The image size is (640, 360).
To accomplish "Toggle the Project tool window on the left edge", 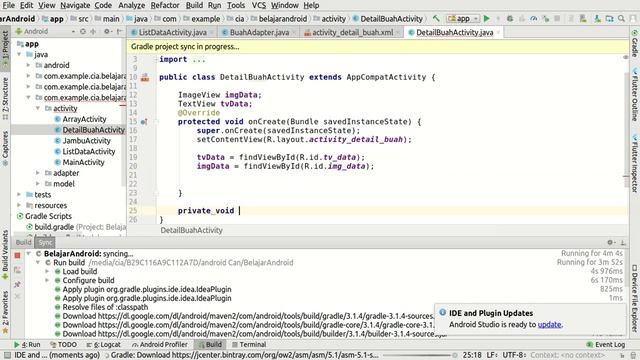I will (x=5, y=49).
